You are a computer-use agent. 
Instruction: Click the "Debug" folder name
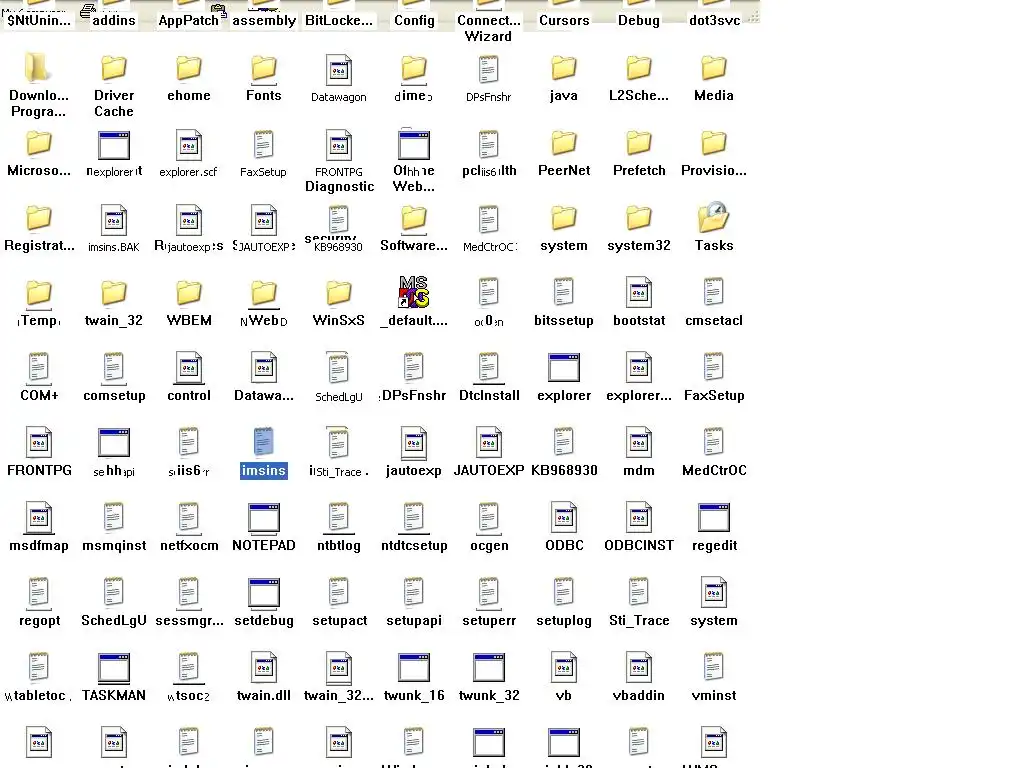639,20
